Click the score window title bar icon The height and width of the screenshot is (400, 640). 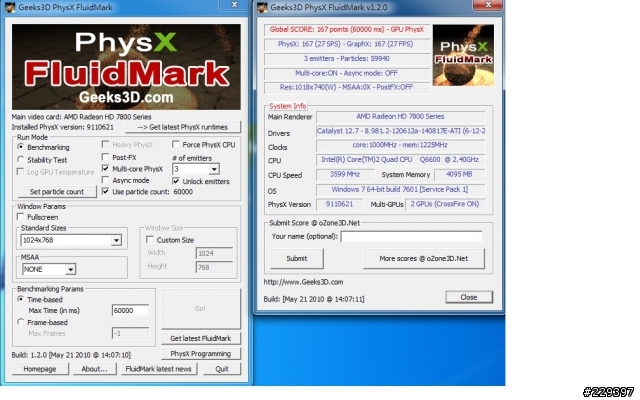click(262, 7)
